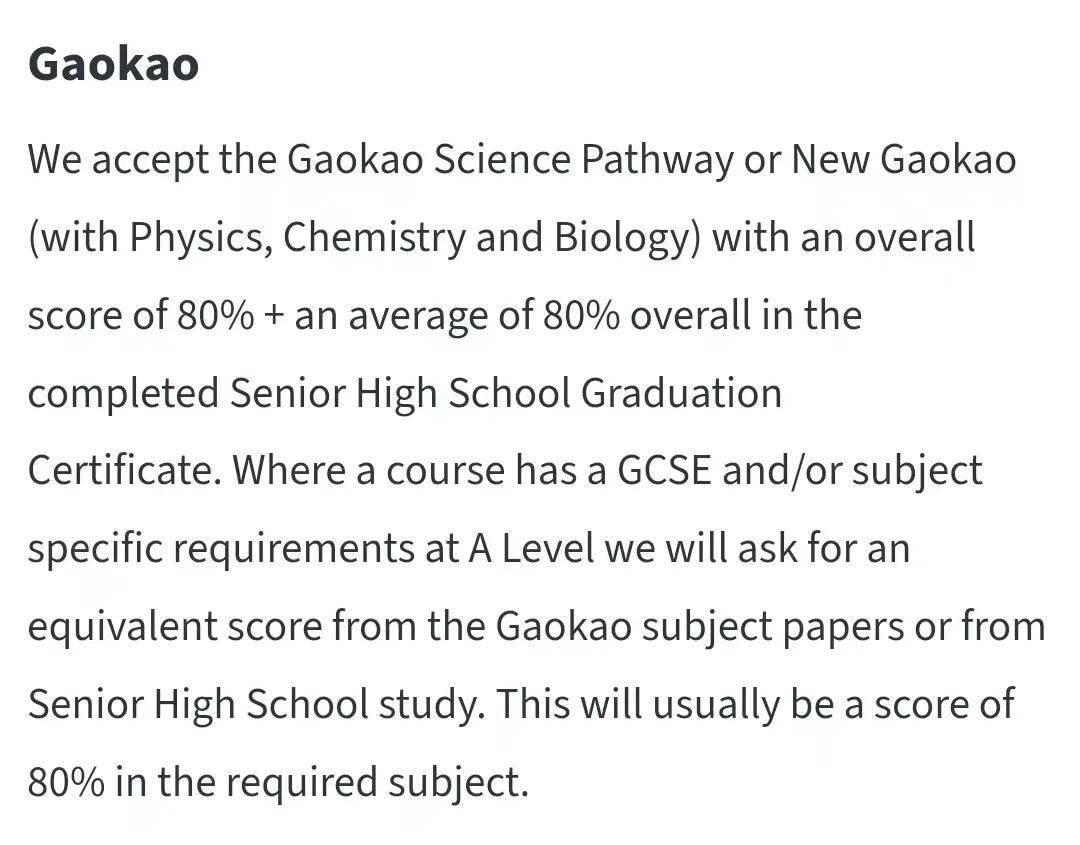Screen dimensions: 1080x845
Task: Click the 'A Level' text
Action: coord(531,549)
